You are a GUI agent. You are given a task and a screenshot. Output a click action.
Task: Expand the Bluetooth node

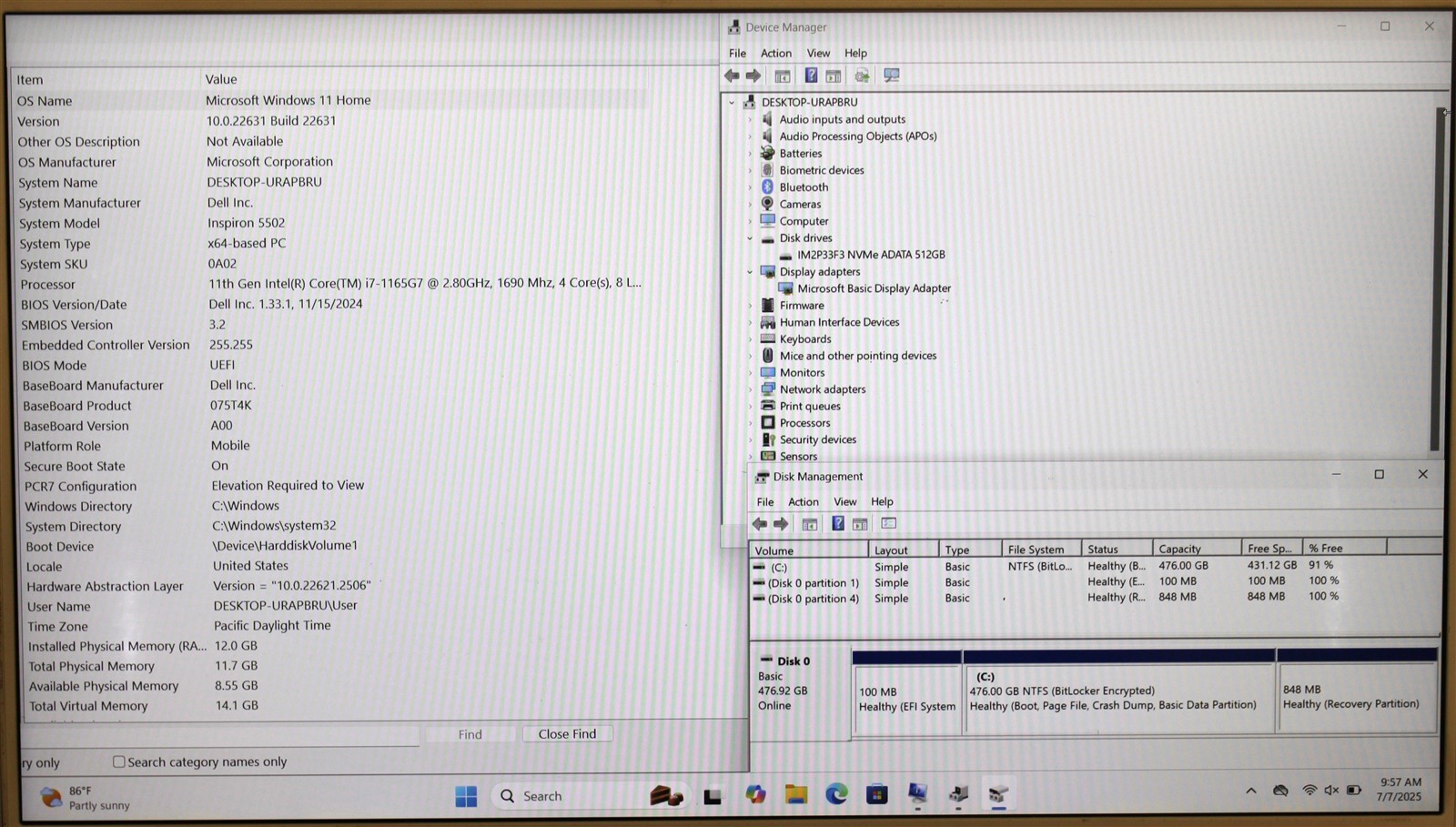[x=750, y=187]
